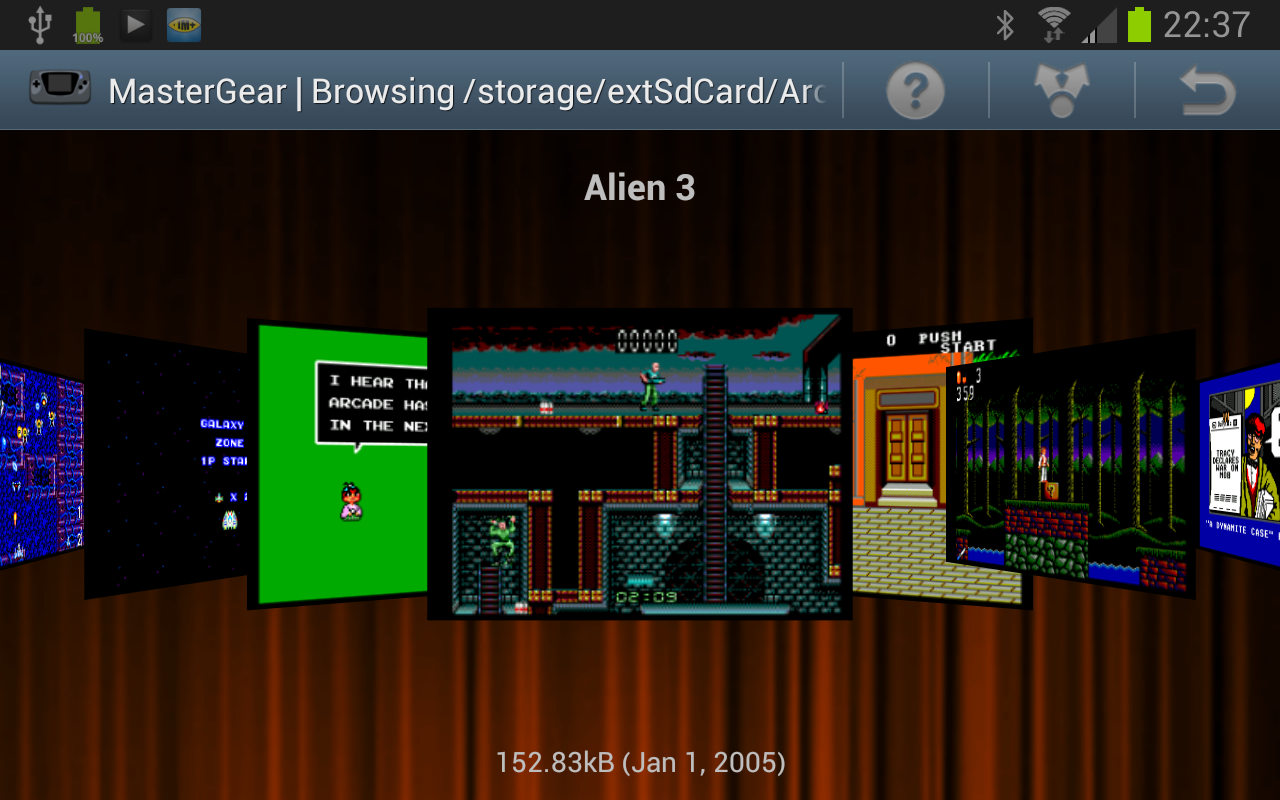Select the Alien 3 center screenshot cover

click(x=640, y=464)
